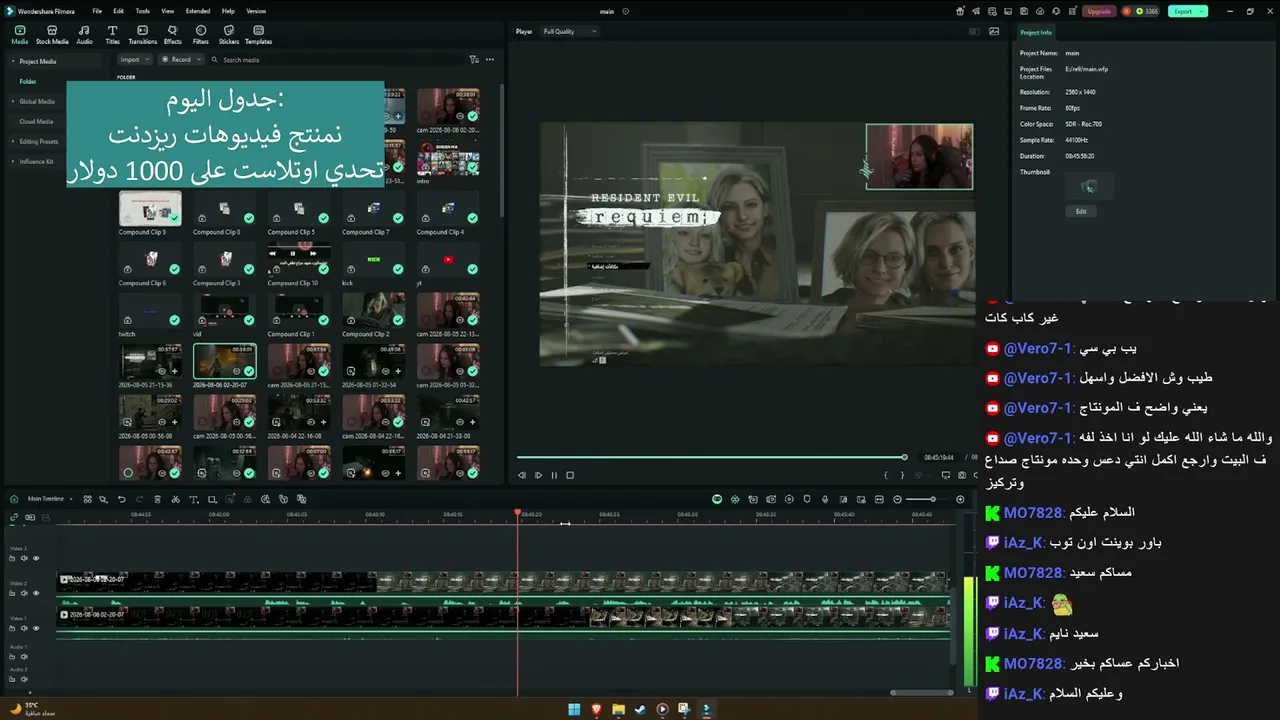The height and width of the screenshot is (720, 1280).
Task: Open Brave browser from the taskbar
Action: pyautogui.click(x=597, y=709)
